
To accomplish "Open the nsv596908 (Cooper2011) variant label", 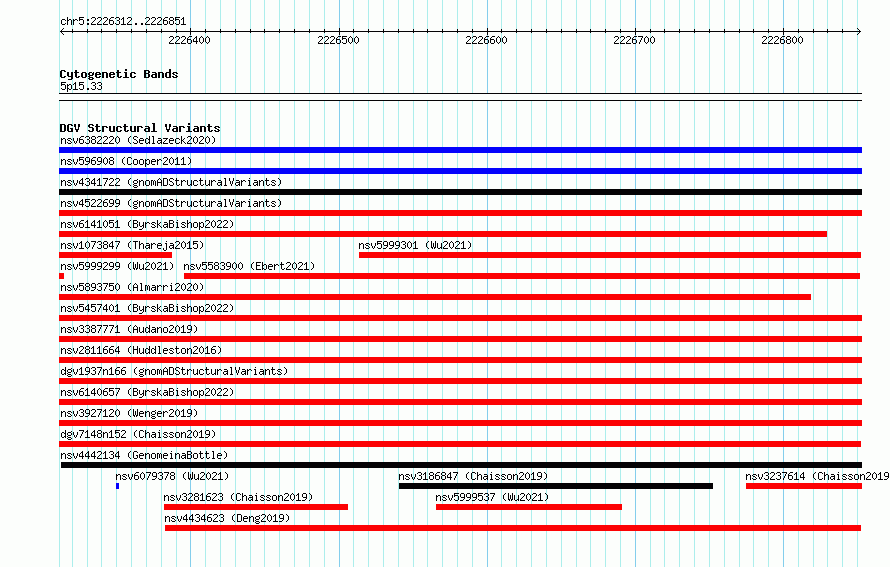I will [x=126, y=161].
